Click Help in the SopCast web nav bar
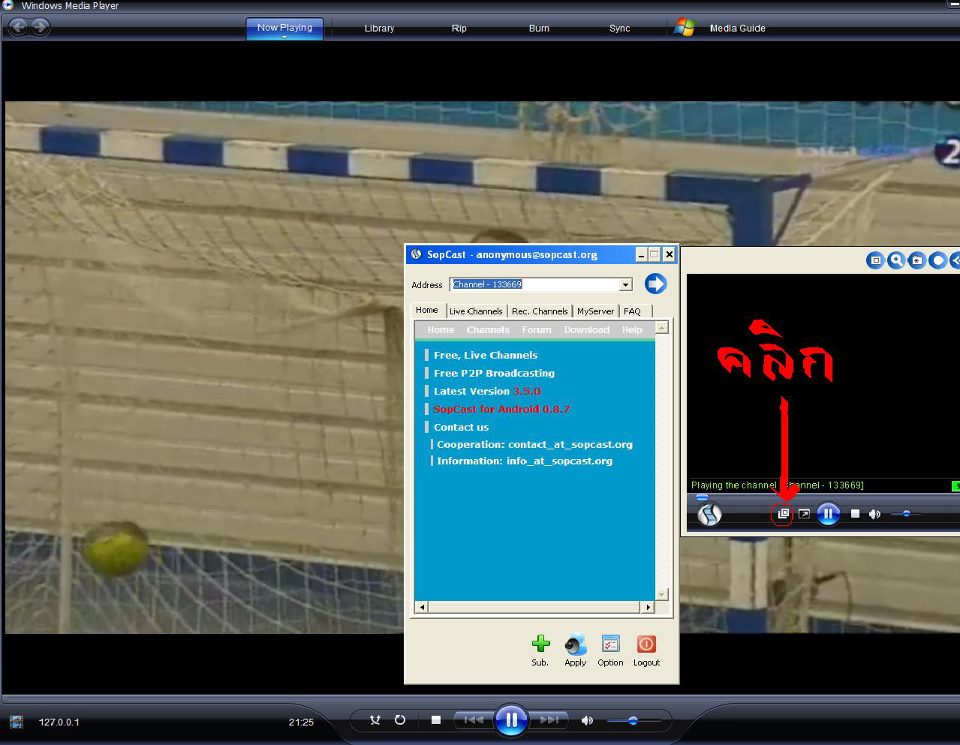This screenshot has width=960, height=745. 632,330
